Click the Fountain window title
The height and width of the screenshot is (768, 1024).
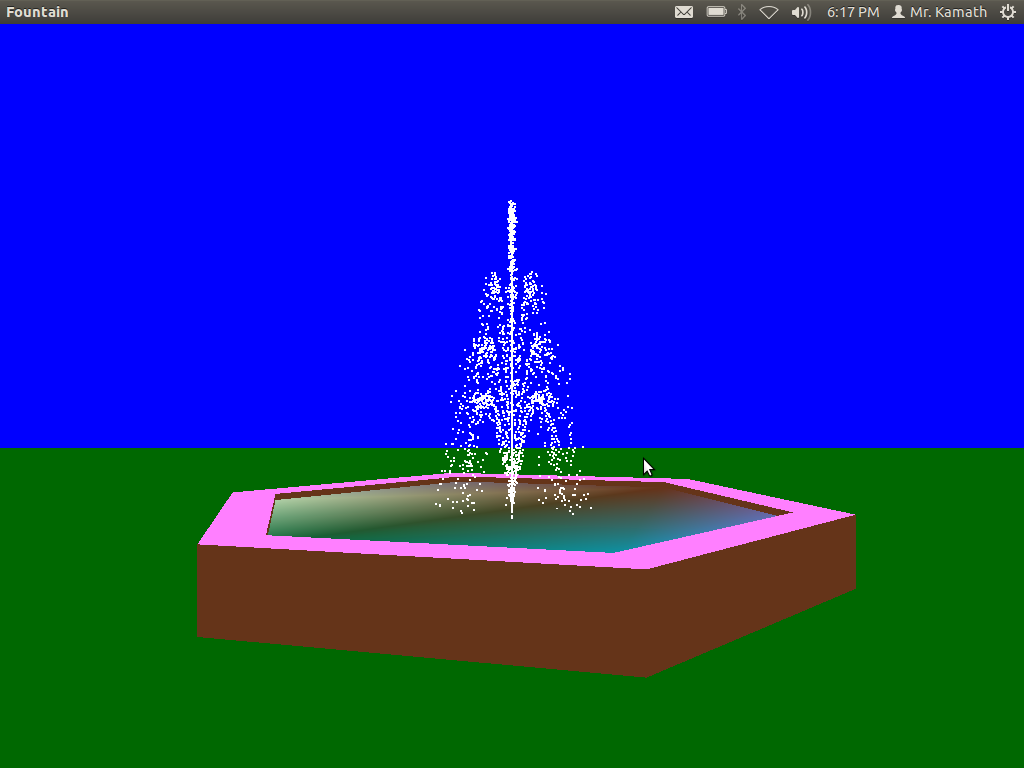click(x=37, y=11)
